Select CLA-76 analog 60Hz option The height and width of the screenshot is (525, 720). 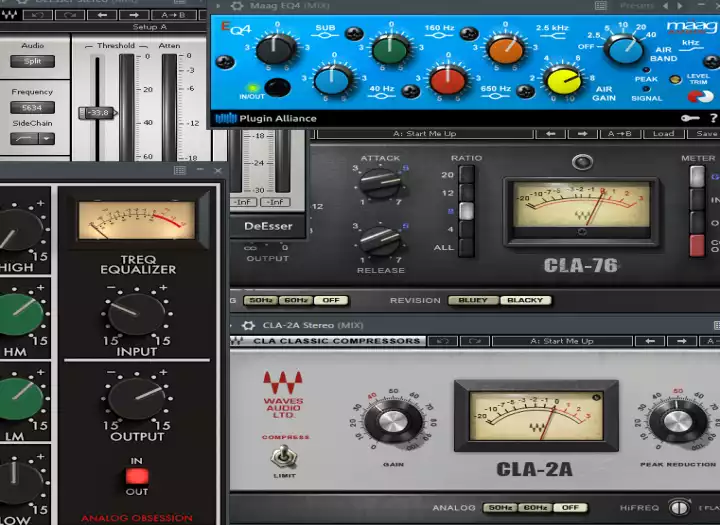296,300
